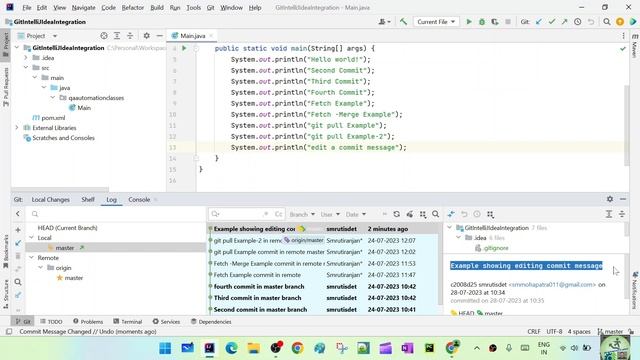Open the Date filter dropdown

[x=356, y=214]
